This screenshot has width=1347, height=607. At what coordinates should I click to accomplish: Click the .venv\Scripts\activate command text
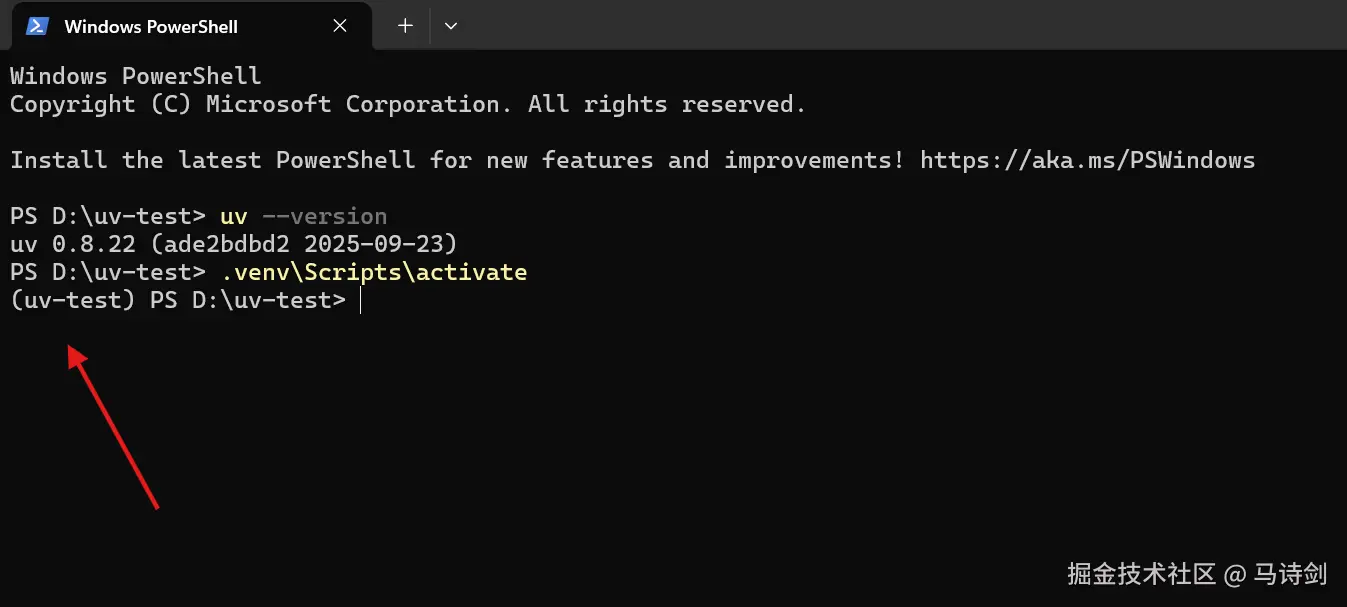click(374, 272)
